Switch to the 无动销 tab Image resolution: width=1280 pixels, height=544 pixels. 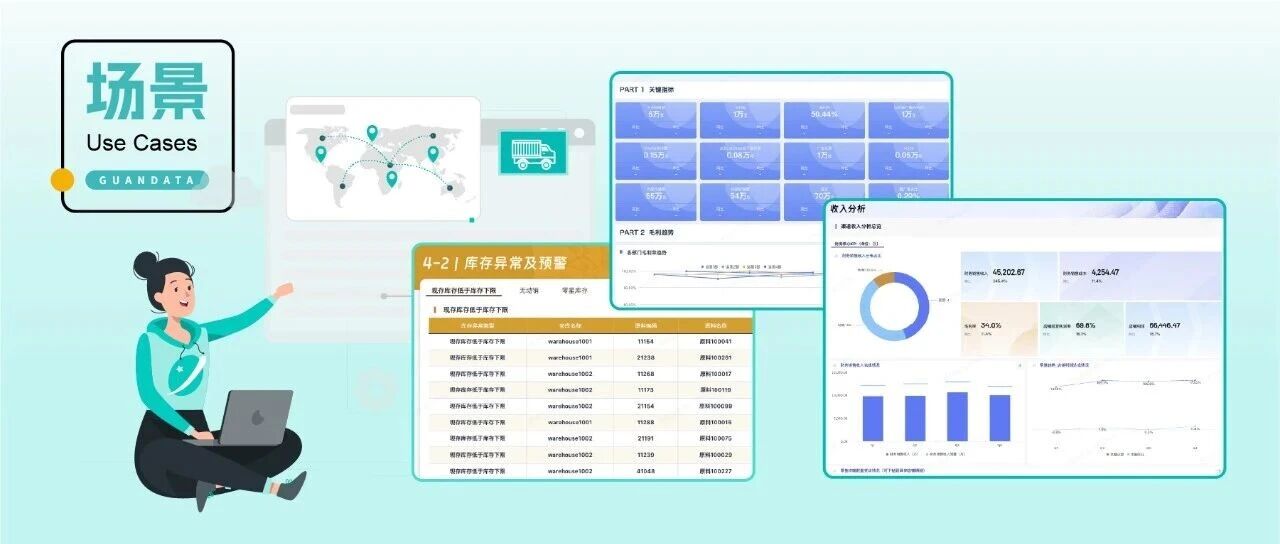[529, 290]
